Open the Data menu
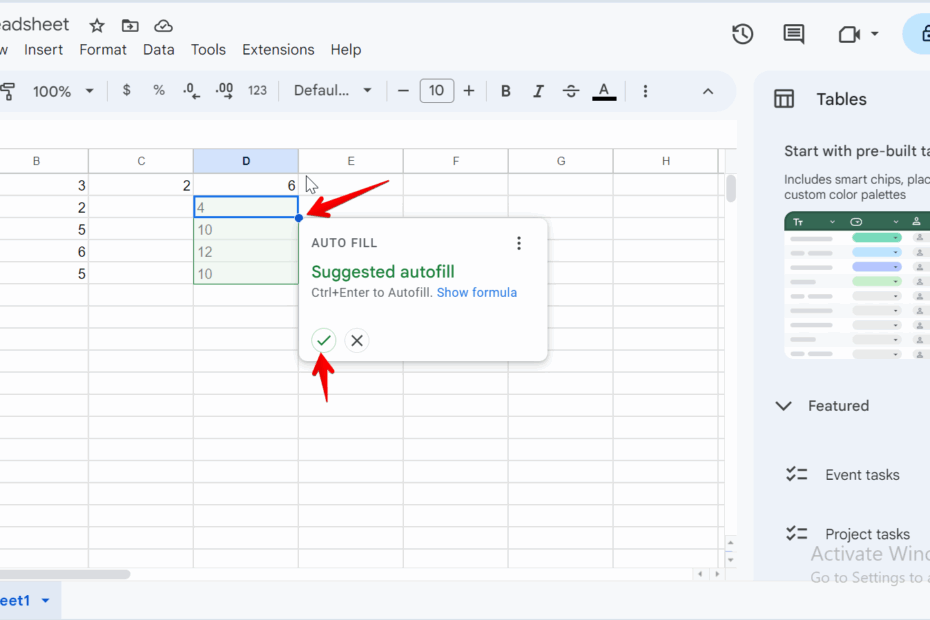This screenshot has height=620, width=930. [158, 50]
